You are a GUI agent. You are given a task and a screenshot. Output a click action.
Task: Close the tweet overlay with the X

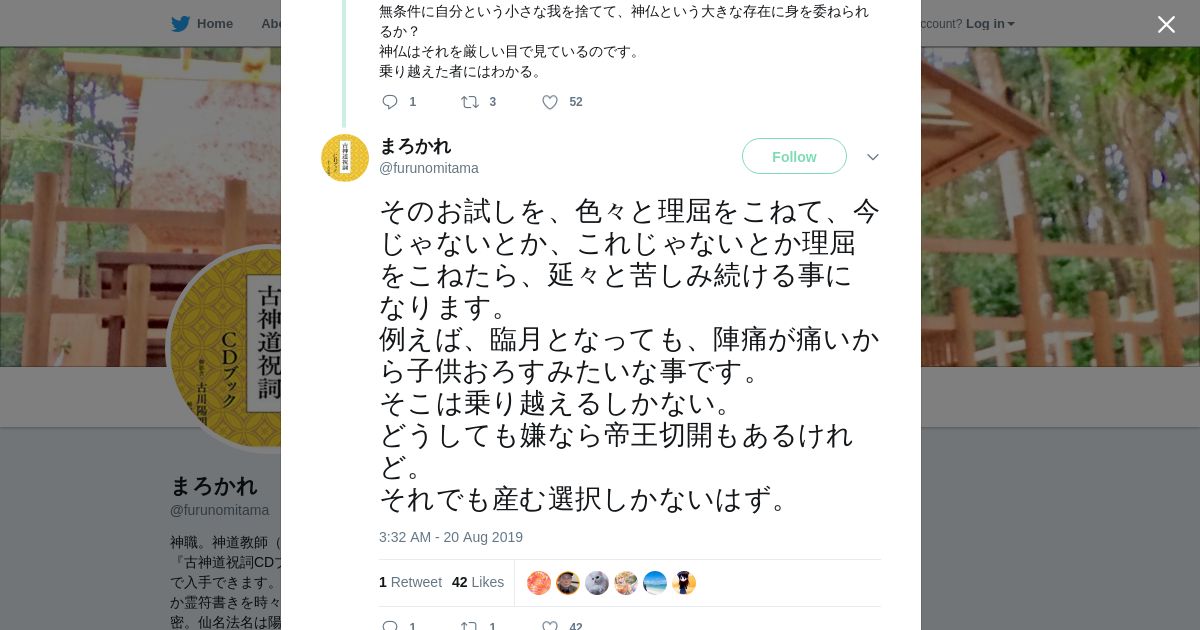click(1166, 24)
